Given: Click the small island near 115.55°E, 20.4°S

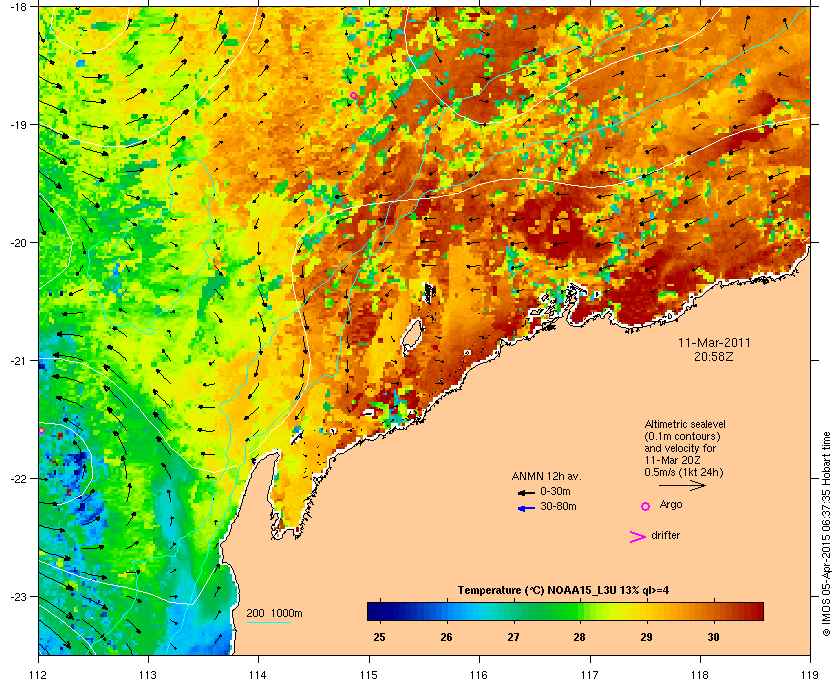Looking at the screenshot, I should (429, 293).
